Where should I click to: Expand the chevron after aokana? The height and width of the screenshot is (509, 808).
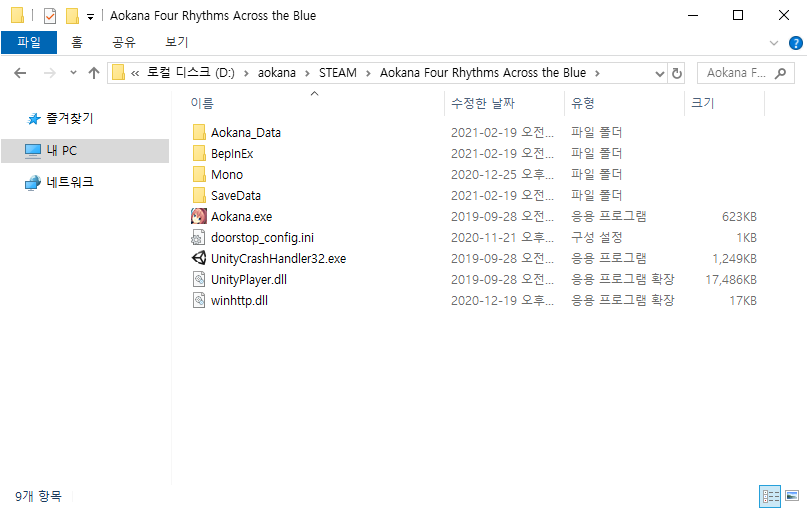[x=307, y=74]
